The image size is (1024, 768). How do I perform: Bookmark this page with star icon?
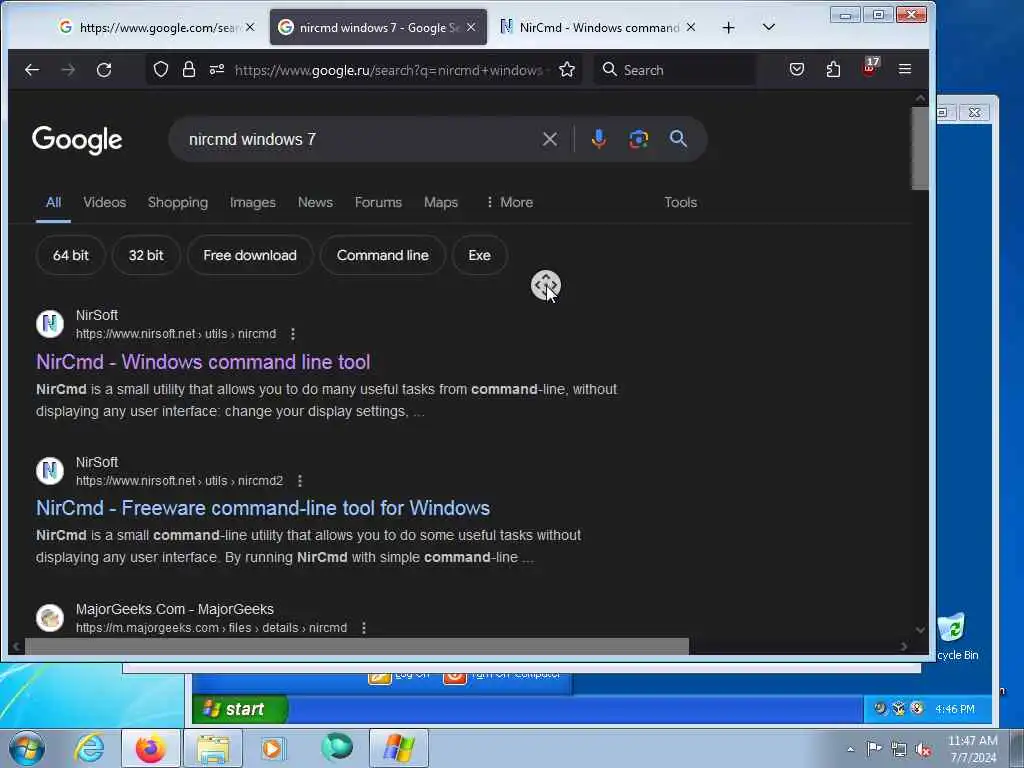pyautogui.click(x=567, y=70)
